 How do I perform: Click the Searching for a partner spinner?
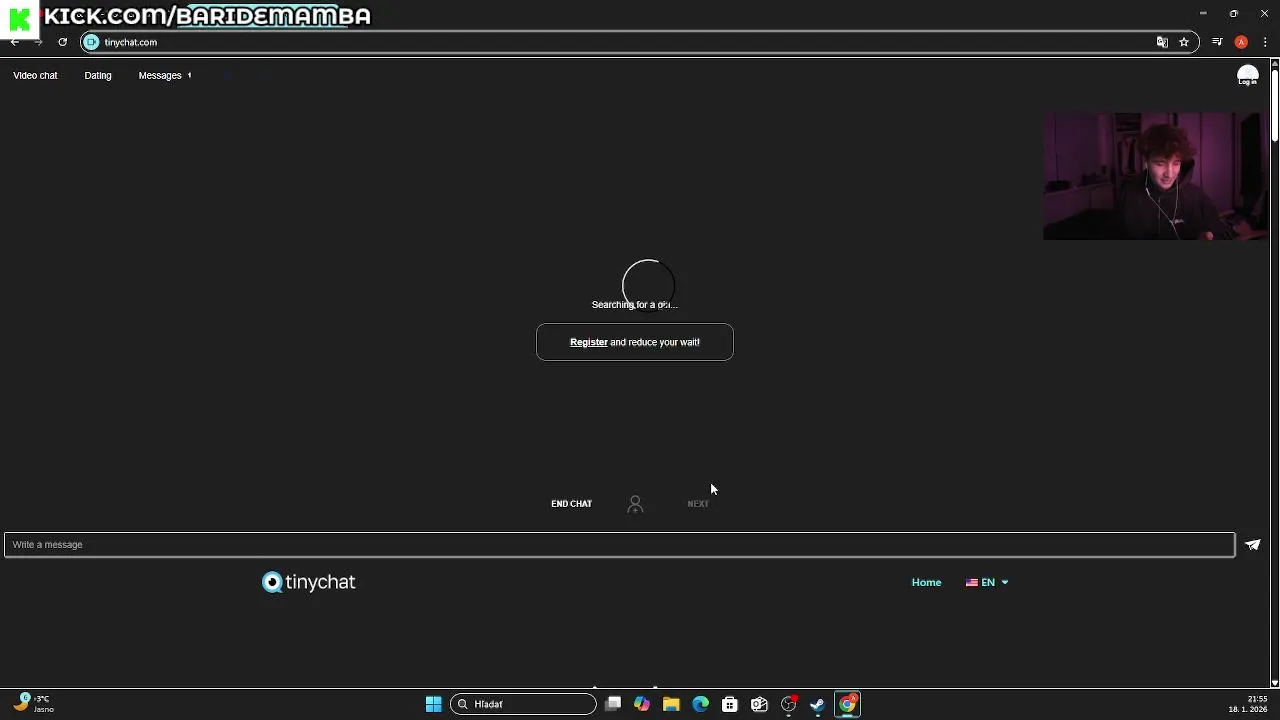[648, 285]
